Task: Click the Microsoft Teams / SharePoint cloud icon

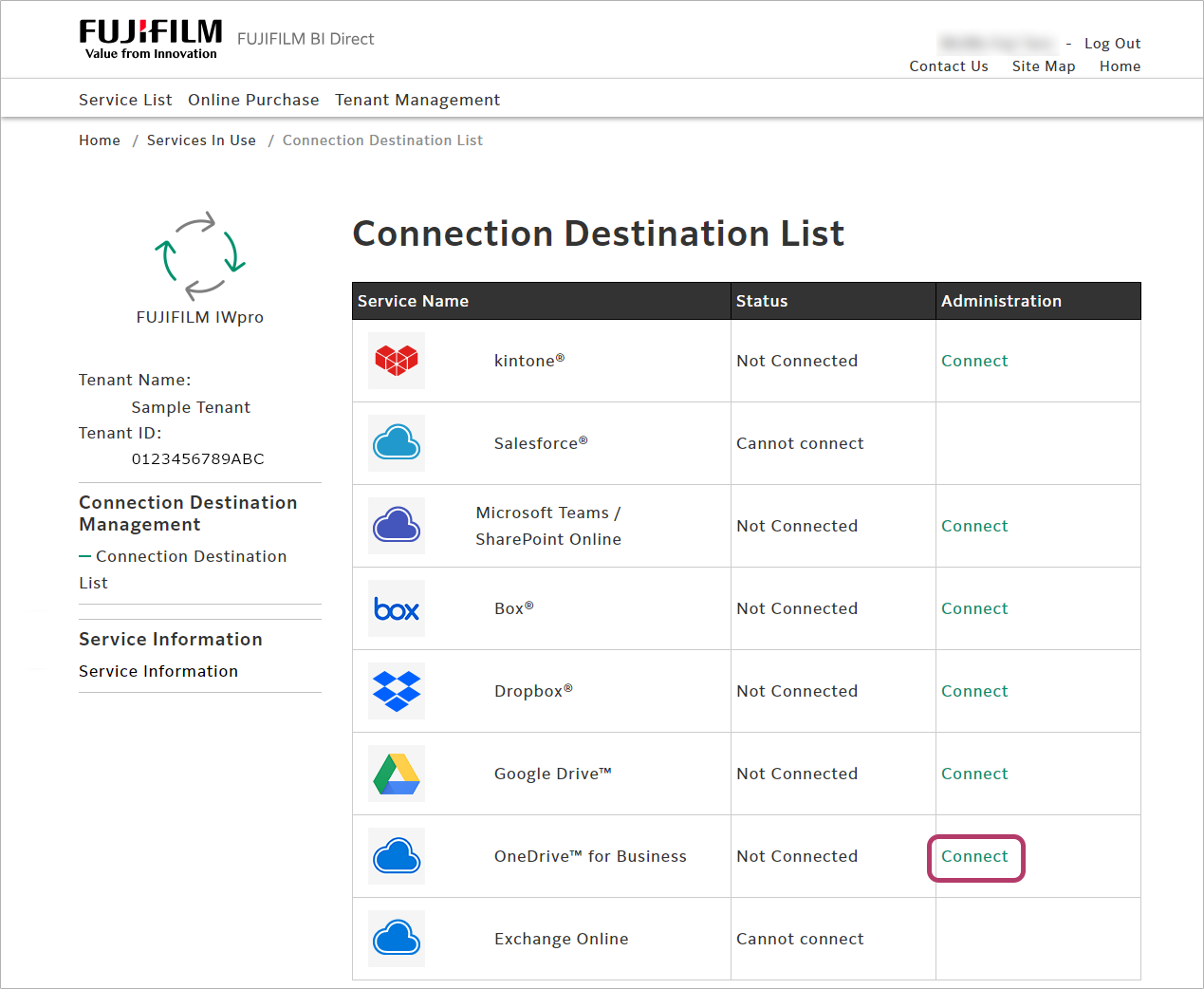Action: [x=397, y=526]
